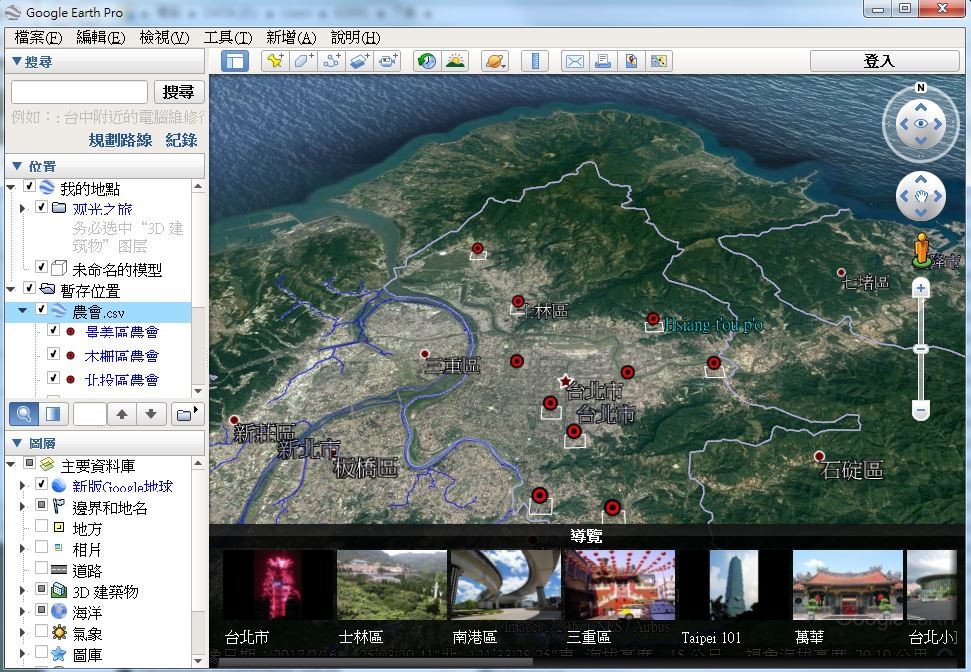The image size is (971, 672).
Task: Move selected item down with arrow button
Action: click(151, 414)
